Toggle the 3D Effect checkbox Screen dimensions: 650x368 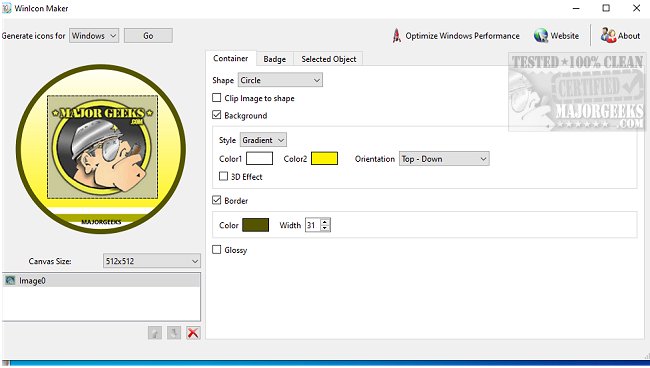click(x=223, y=176)
